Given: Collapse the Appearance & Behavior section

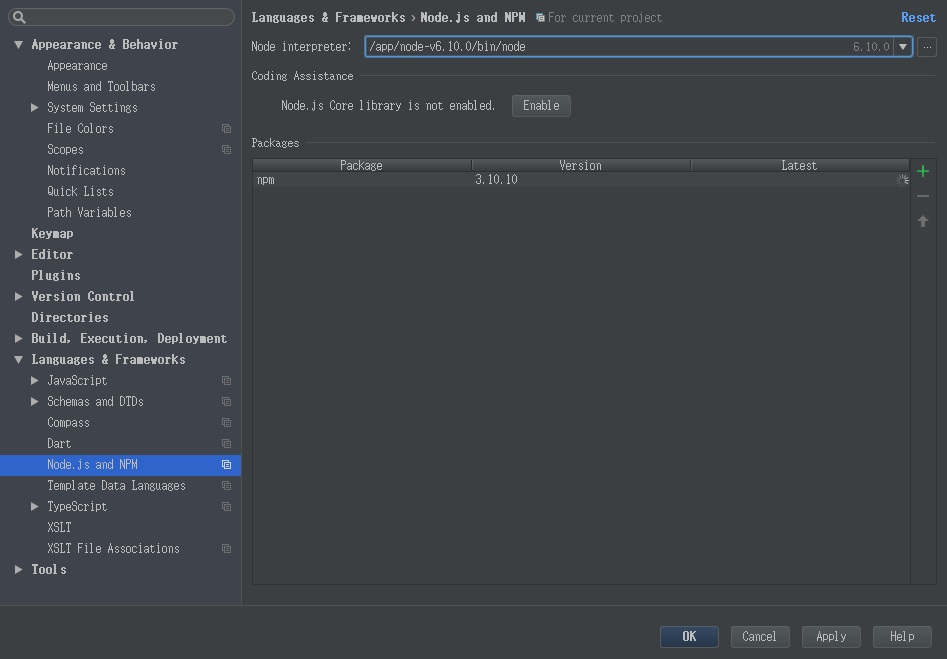Looking at the screenshot, I should [x=19, y=45].
